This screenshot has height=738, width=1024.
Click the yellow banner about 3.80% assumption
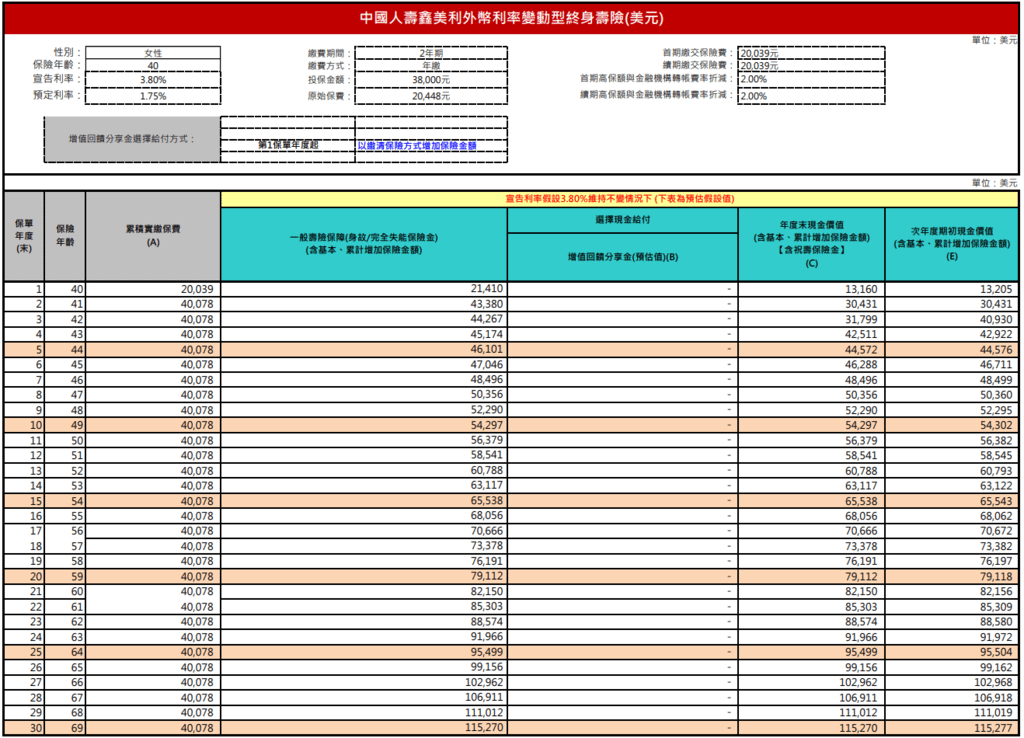[619, 199]
